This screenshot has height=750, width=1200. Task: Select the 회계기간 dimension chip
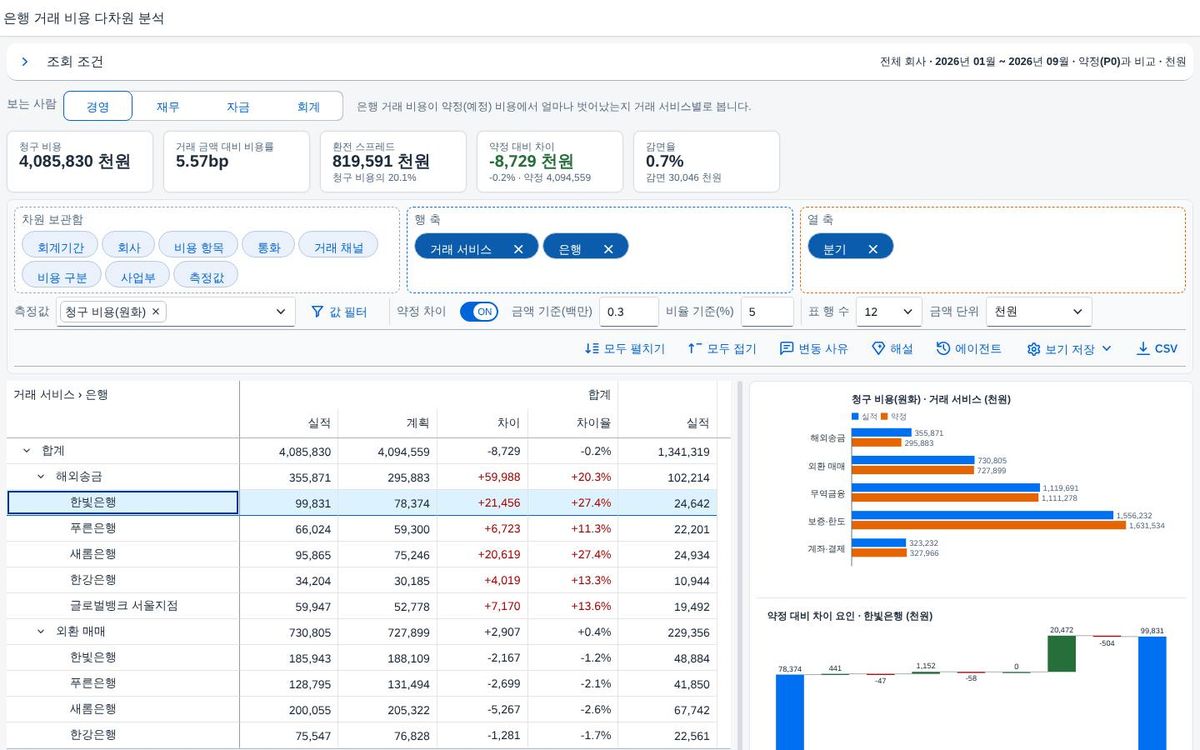[60, 246]
